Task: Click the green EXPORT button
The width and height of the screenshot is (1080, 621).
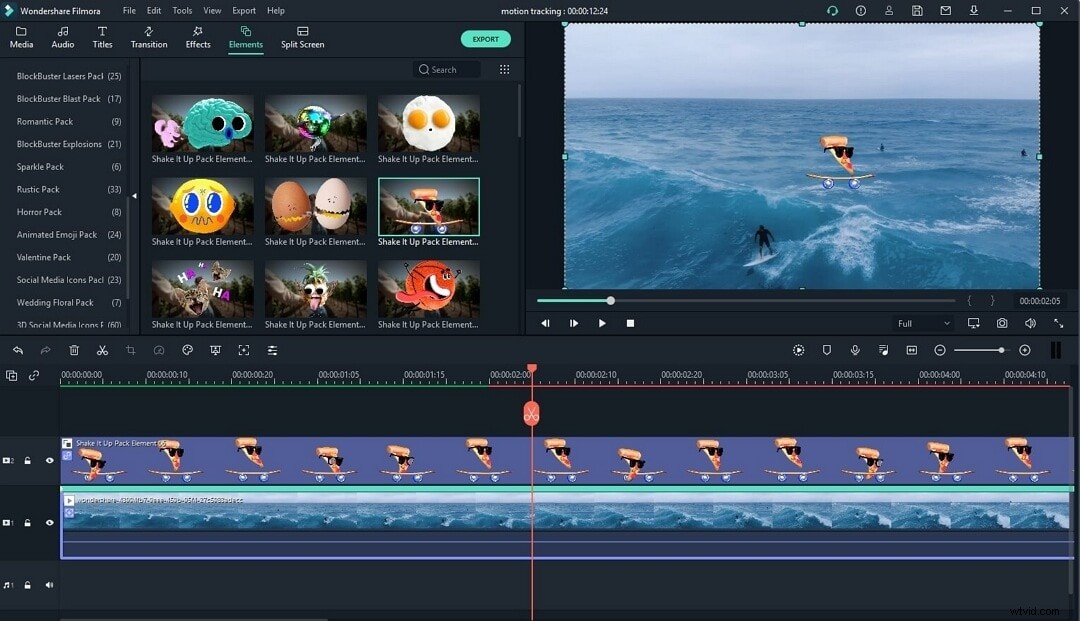Action: click(485, 39)
